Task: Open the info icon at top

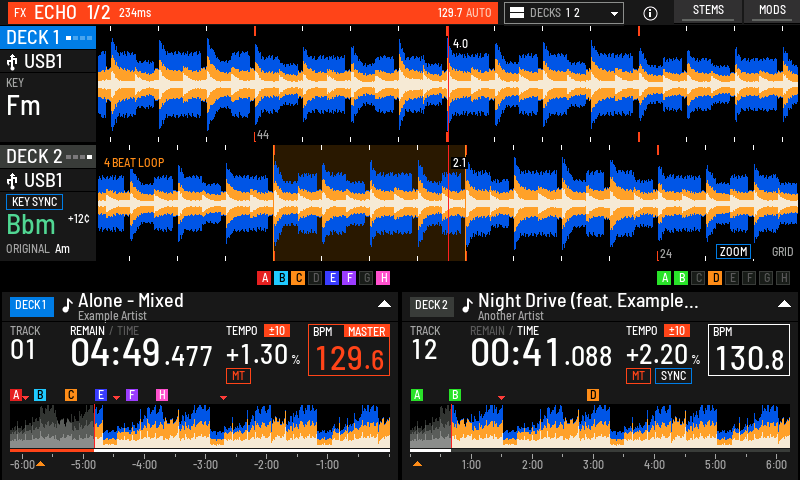Action: pos(650,13)
